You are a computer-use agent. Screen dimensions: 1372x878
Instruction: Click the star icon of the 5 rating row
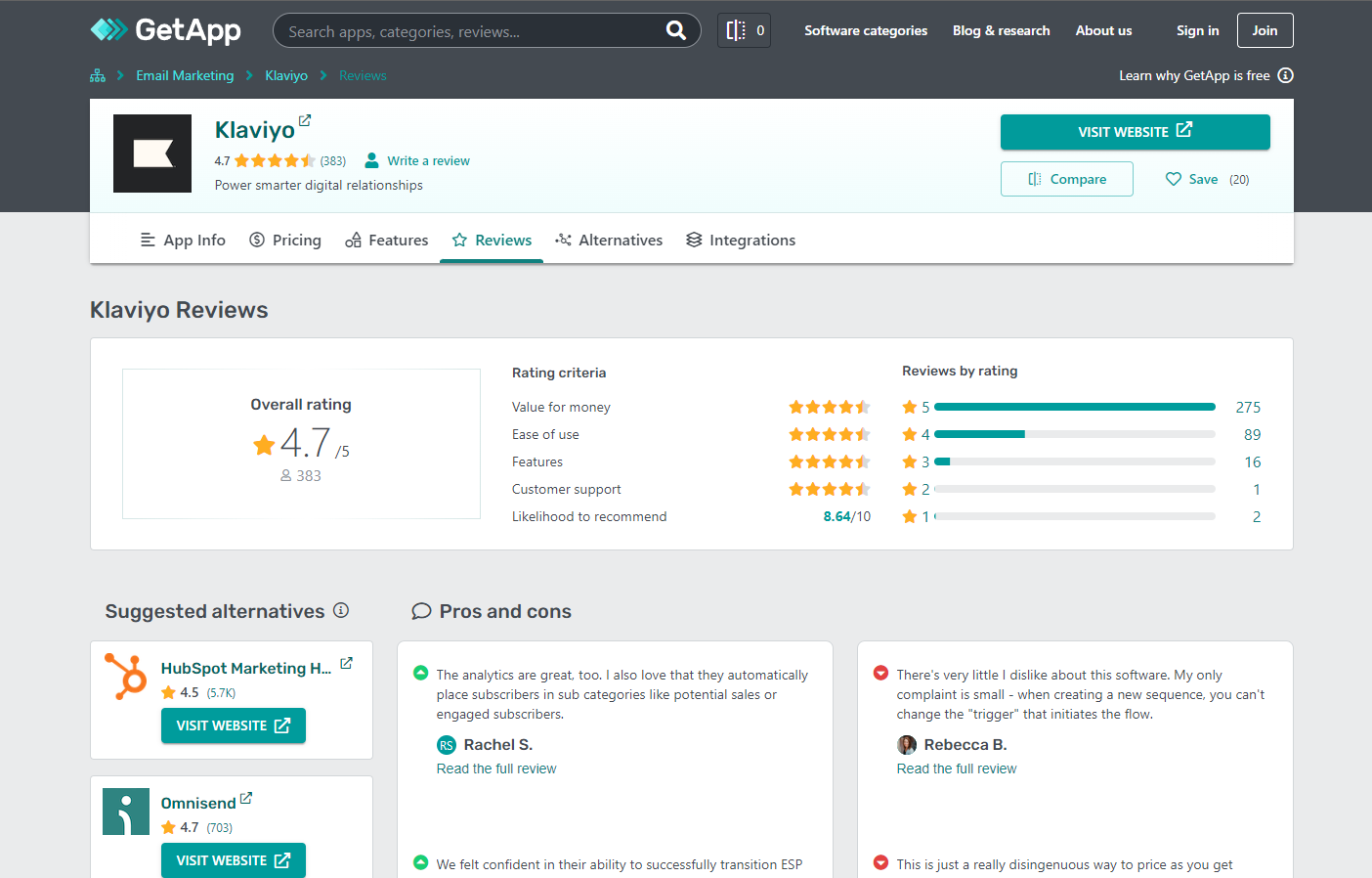click(910, 407)
